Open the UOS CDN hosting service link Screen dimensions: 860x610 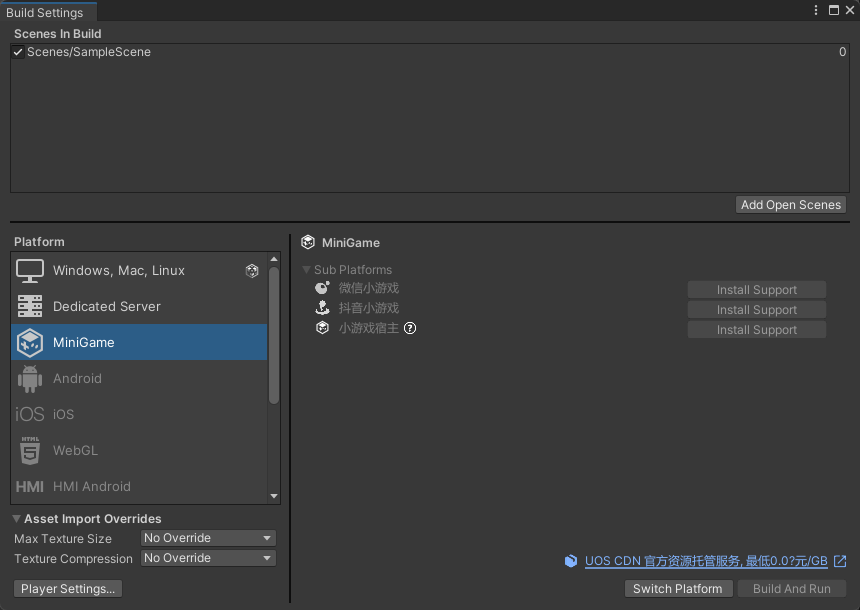(706, 561)
